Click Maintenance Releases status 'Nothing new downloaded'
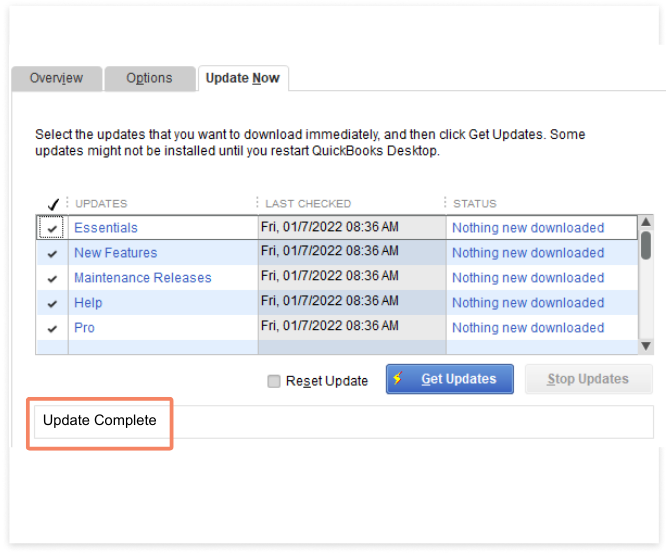Viewport: 668px width, 553px height. pos(528,278)
